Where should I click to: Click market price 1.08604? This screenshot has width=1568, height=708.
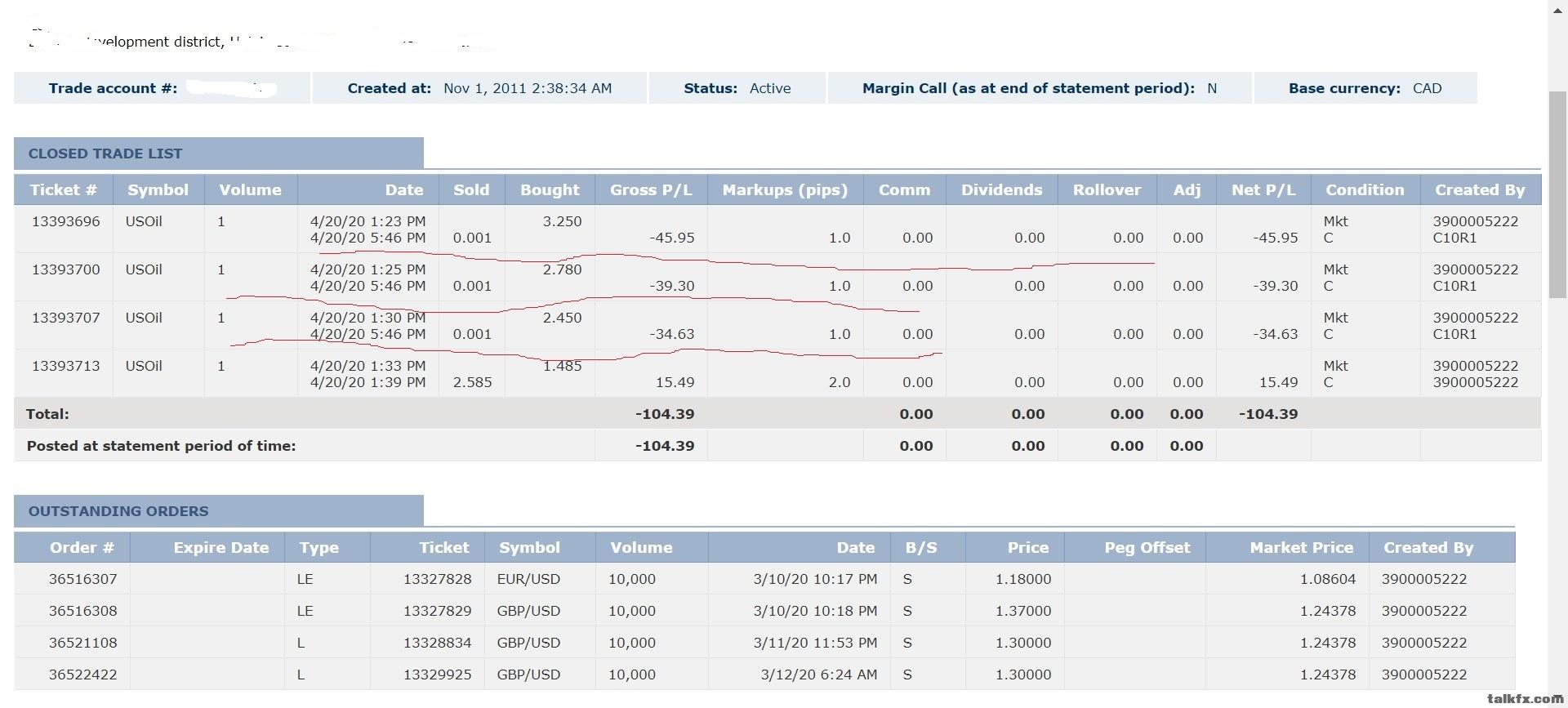point(1328,579)
